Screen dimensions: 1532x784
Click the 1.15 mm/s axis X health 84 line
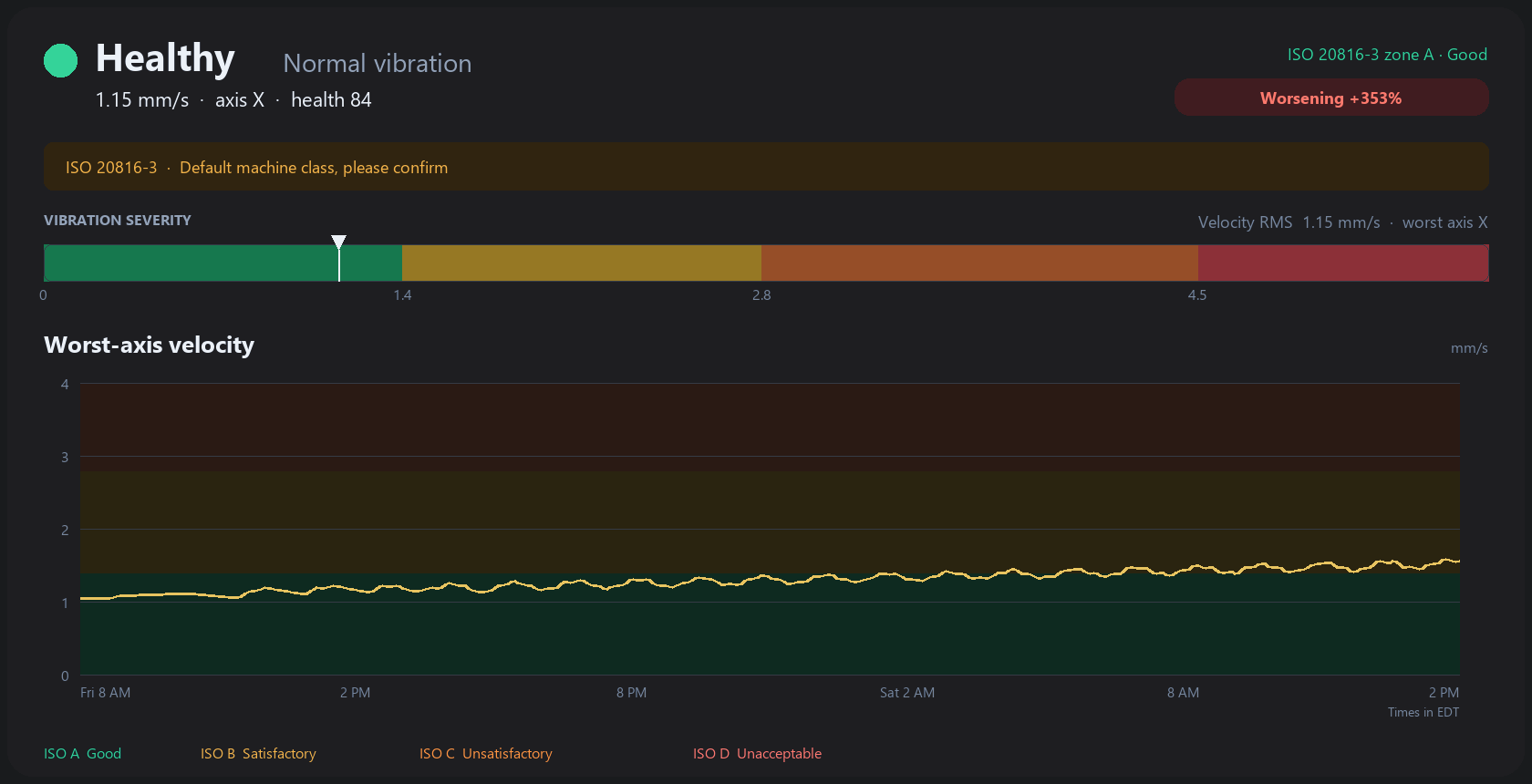tap(233, 100)
